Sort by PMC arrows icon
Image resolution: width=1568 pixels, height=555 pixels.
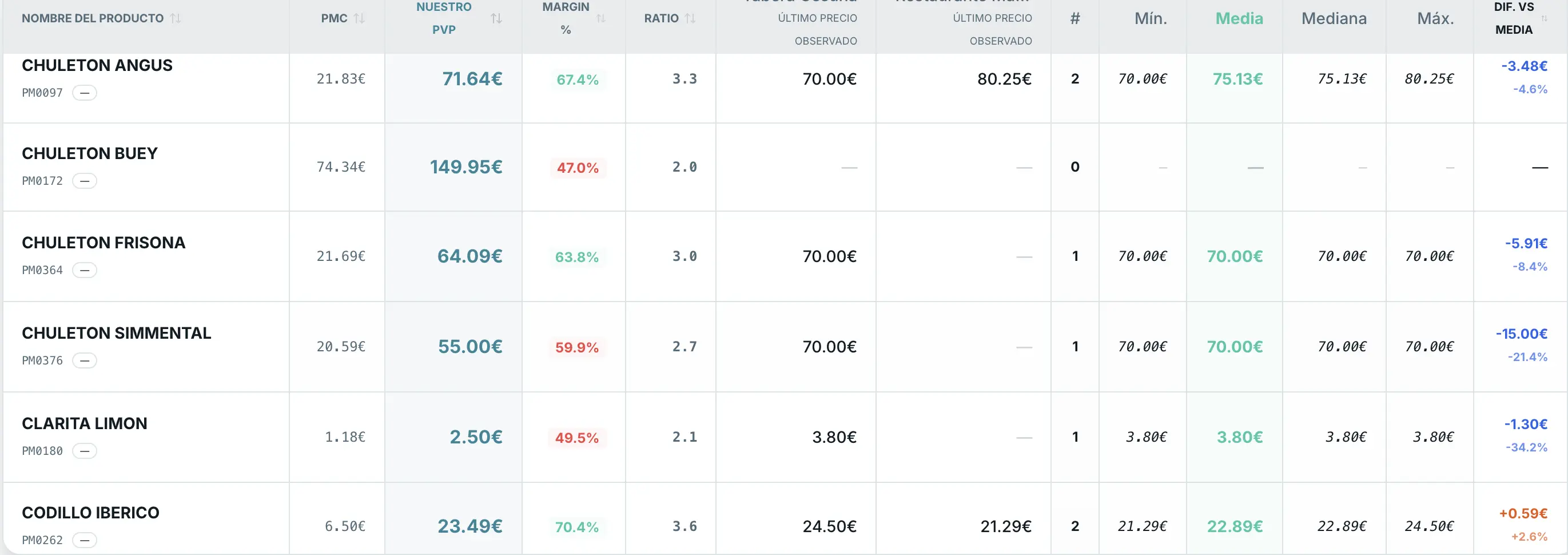[359, 18]
